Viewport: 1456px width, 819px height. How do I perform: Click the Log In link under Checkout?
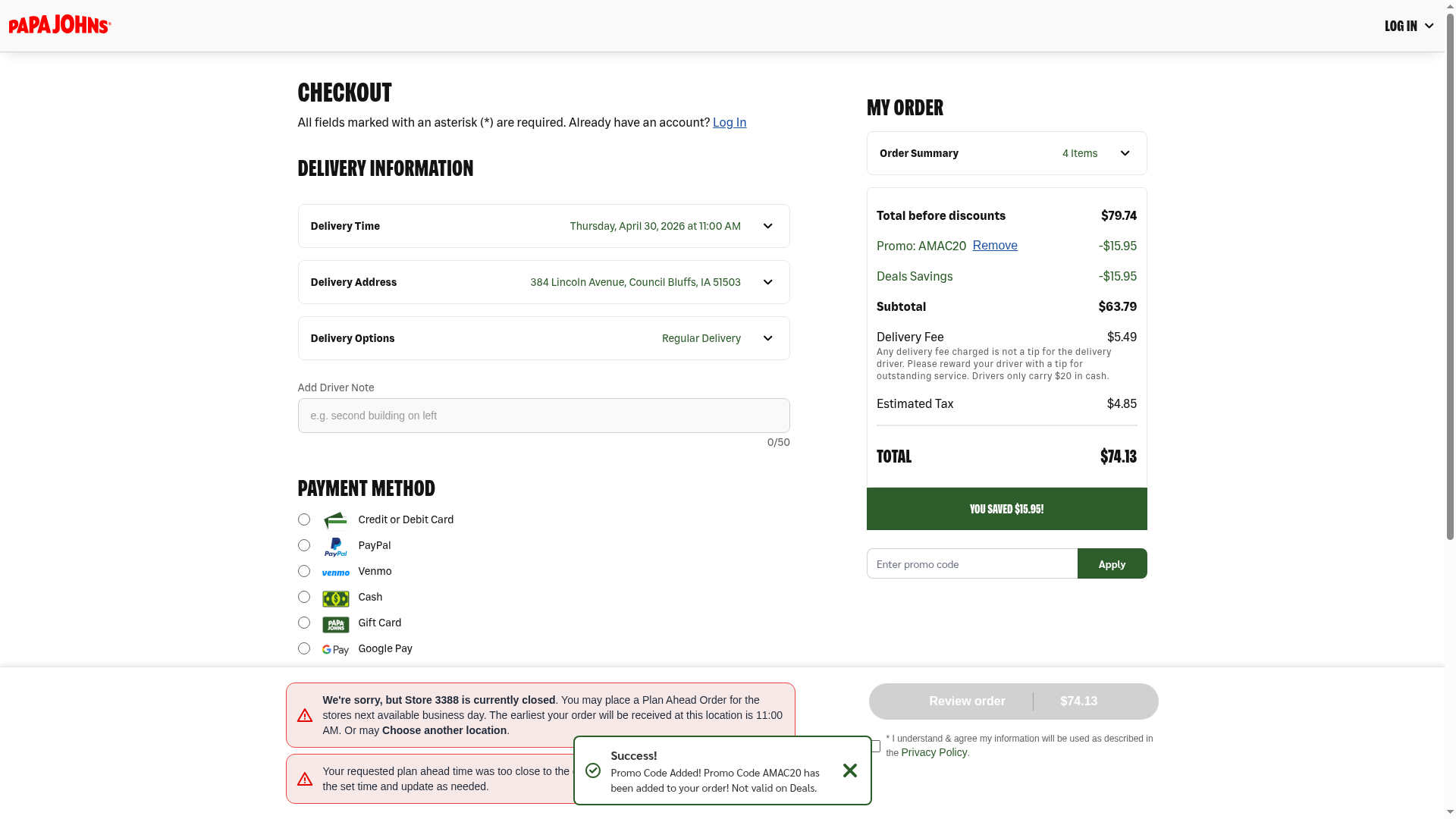[730, 122]
